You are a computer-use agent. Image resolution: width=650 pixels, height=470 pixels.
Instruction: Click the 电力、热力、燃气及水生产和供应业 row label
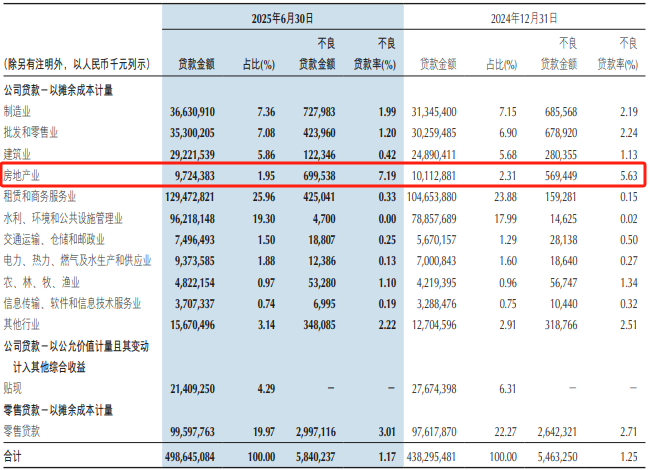click(75, 261)
